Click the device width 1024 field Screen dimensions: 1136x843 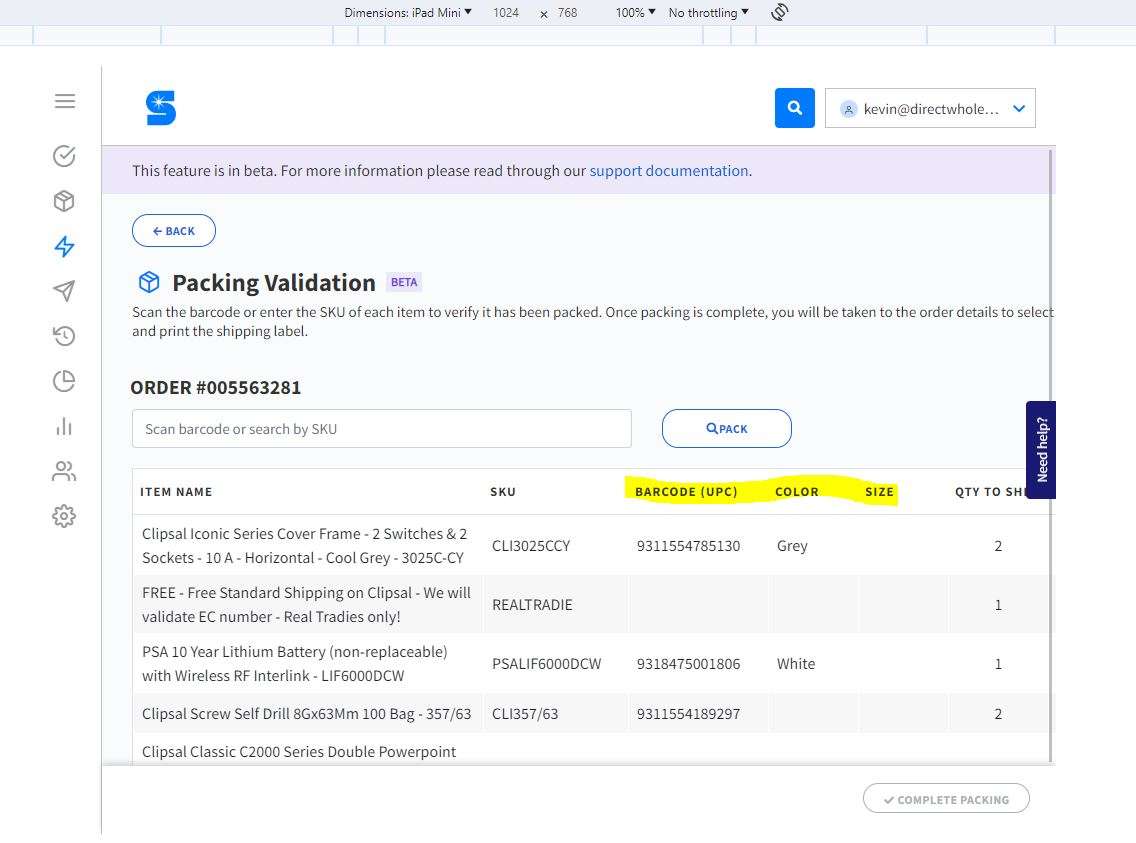pyautogui.click(x=506, y=12)
